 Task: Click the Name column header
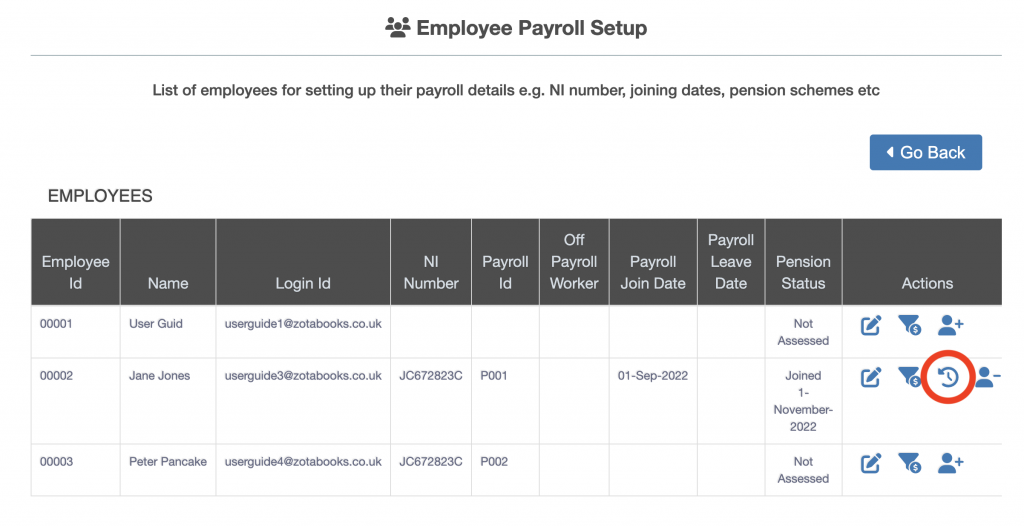168,283
